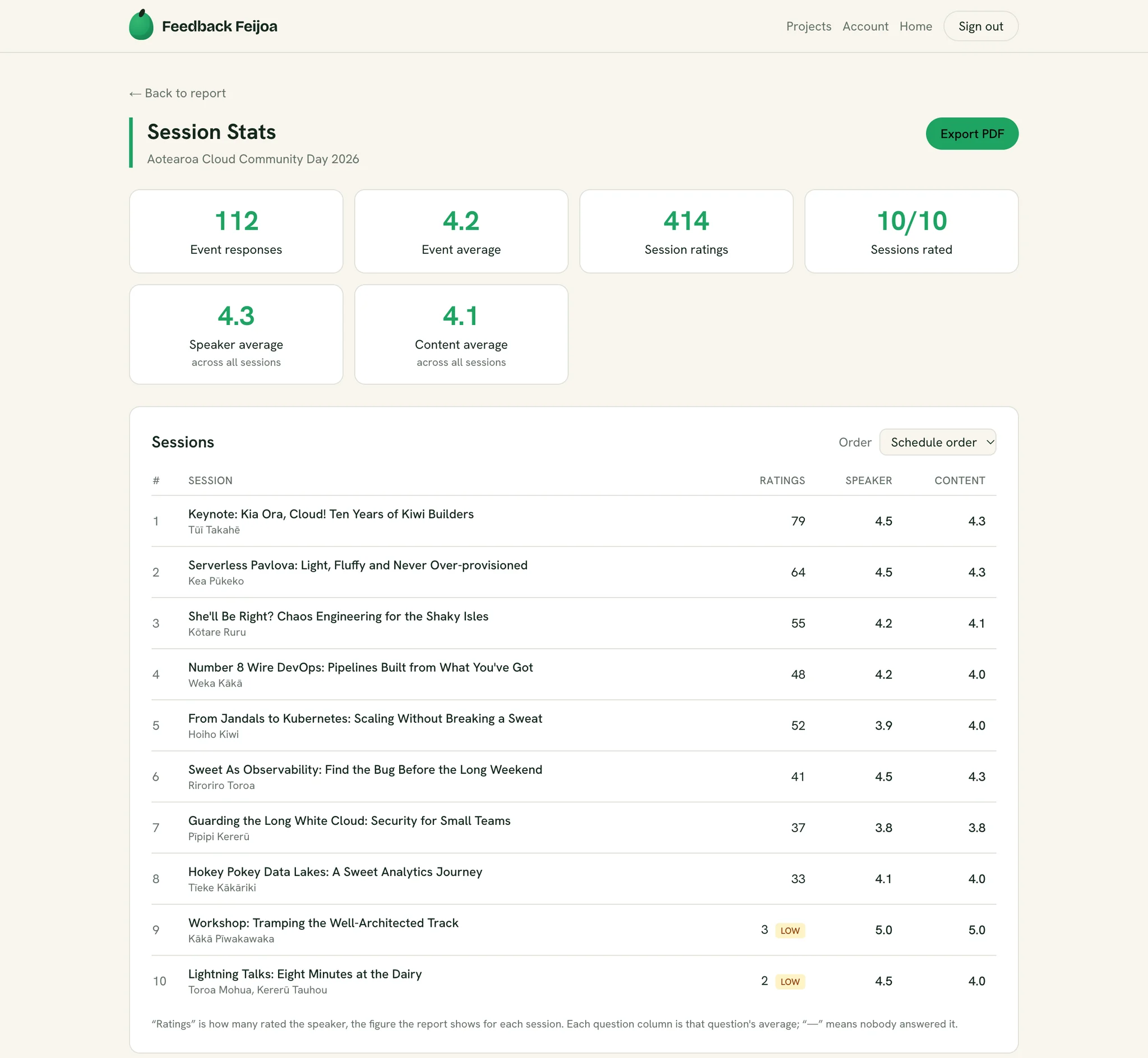Viewport: 1148px width, 1058px height.
Task: Click the CONTENT column header
Action: coord(960,480)
